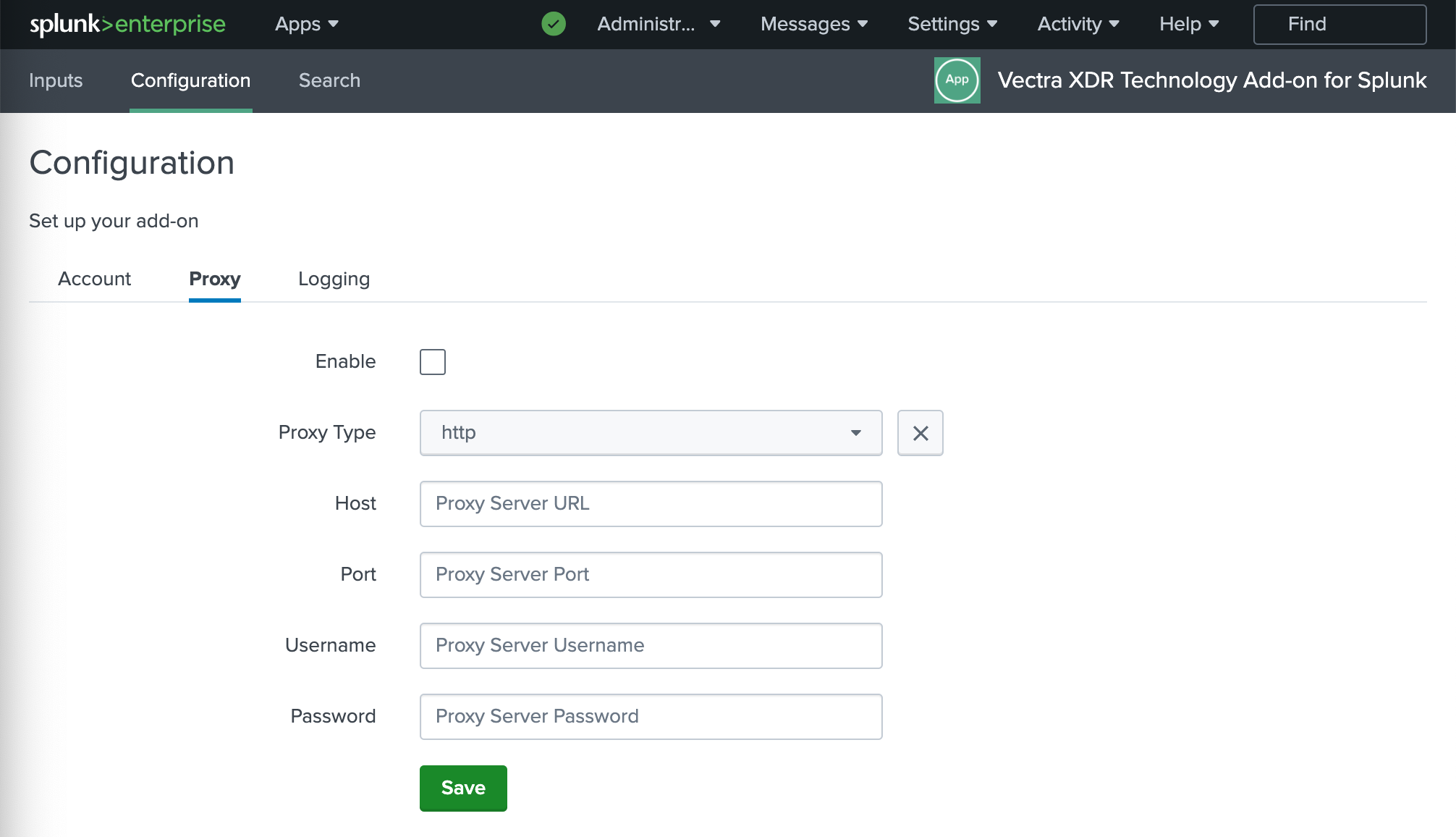Click the Proxy Server Port input field
1456x837 pixels.
[x=650, y=574]
